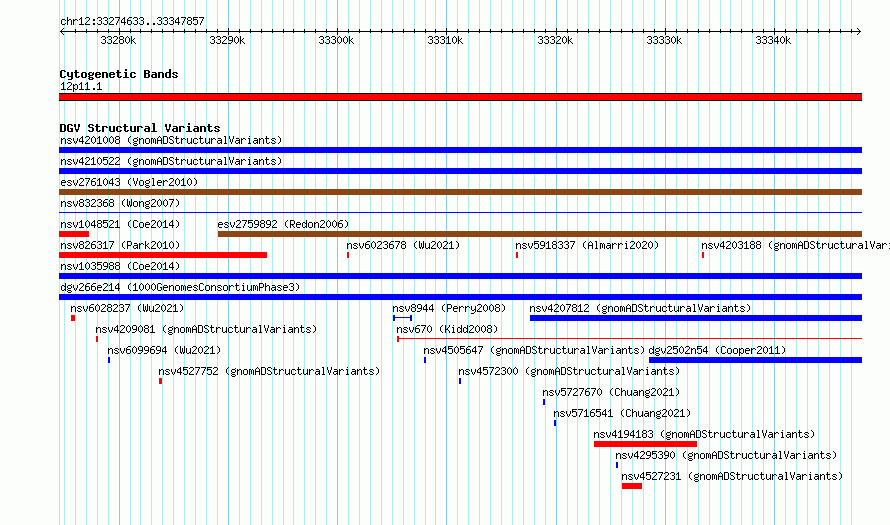Viewport: 890px width, 525px height.
Task: Click the 33290k ruler tick label
Action: point(227,40)
